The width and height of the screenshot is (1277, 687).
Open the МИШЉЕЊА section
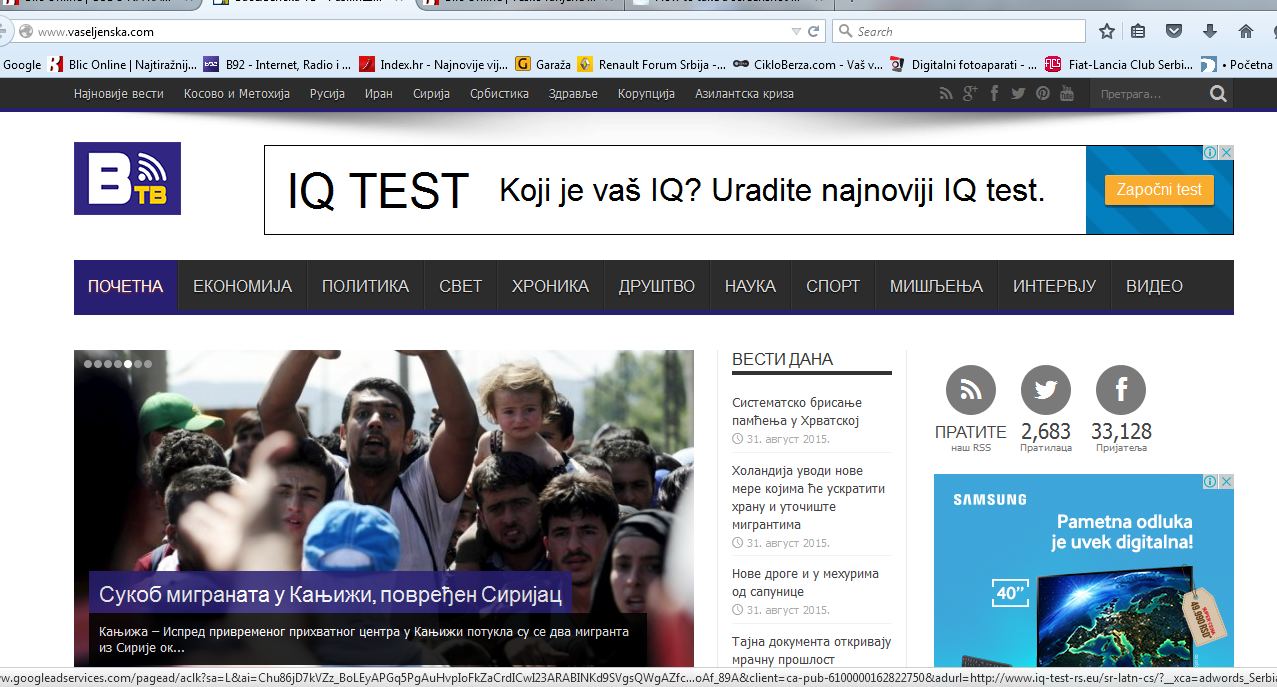tap(937, 287)
